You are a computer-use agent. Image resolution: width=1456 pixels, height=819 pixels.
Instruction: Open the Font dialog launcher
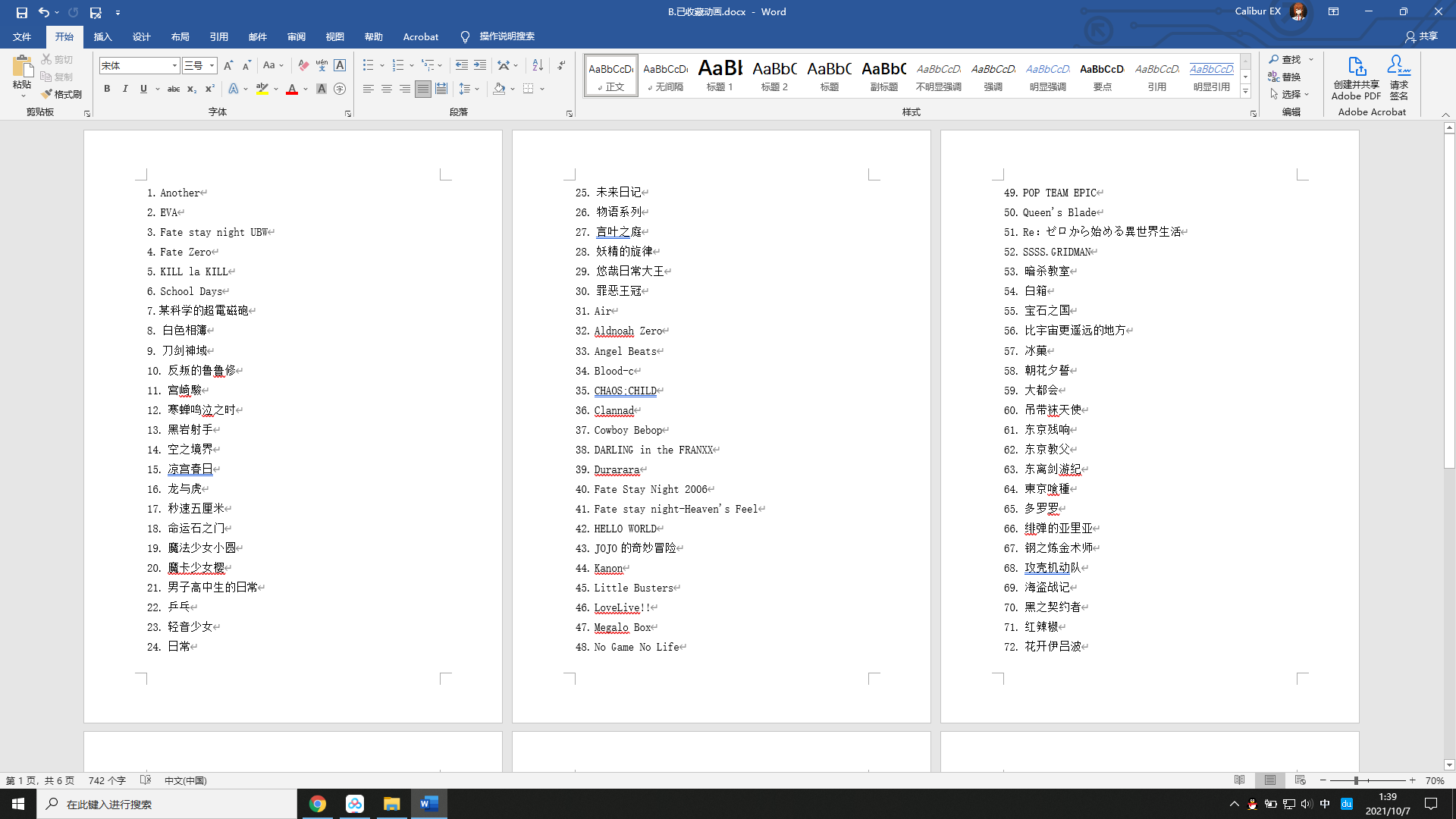348,114
